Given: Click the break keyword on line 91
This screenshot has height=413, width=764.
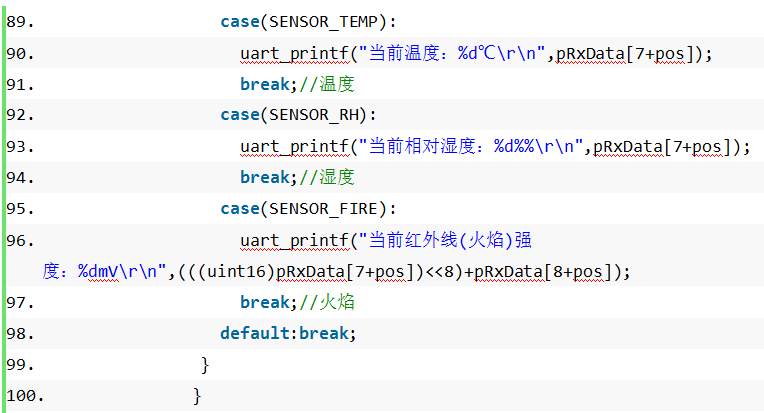Looking at the screenshot, I should [265, 84].
